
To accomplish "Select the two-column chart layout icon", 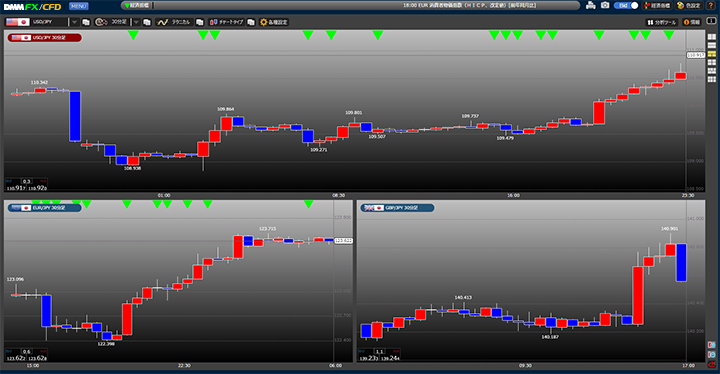I will [712, 37].
